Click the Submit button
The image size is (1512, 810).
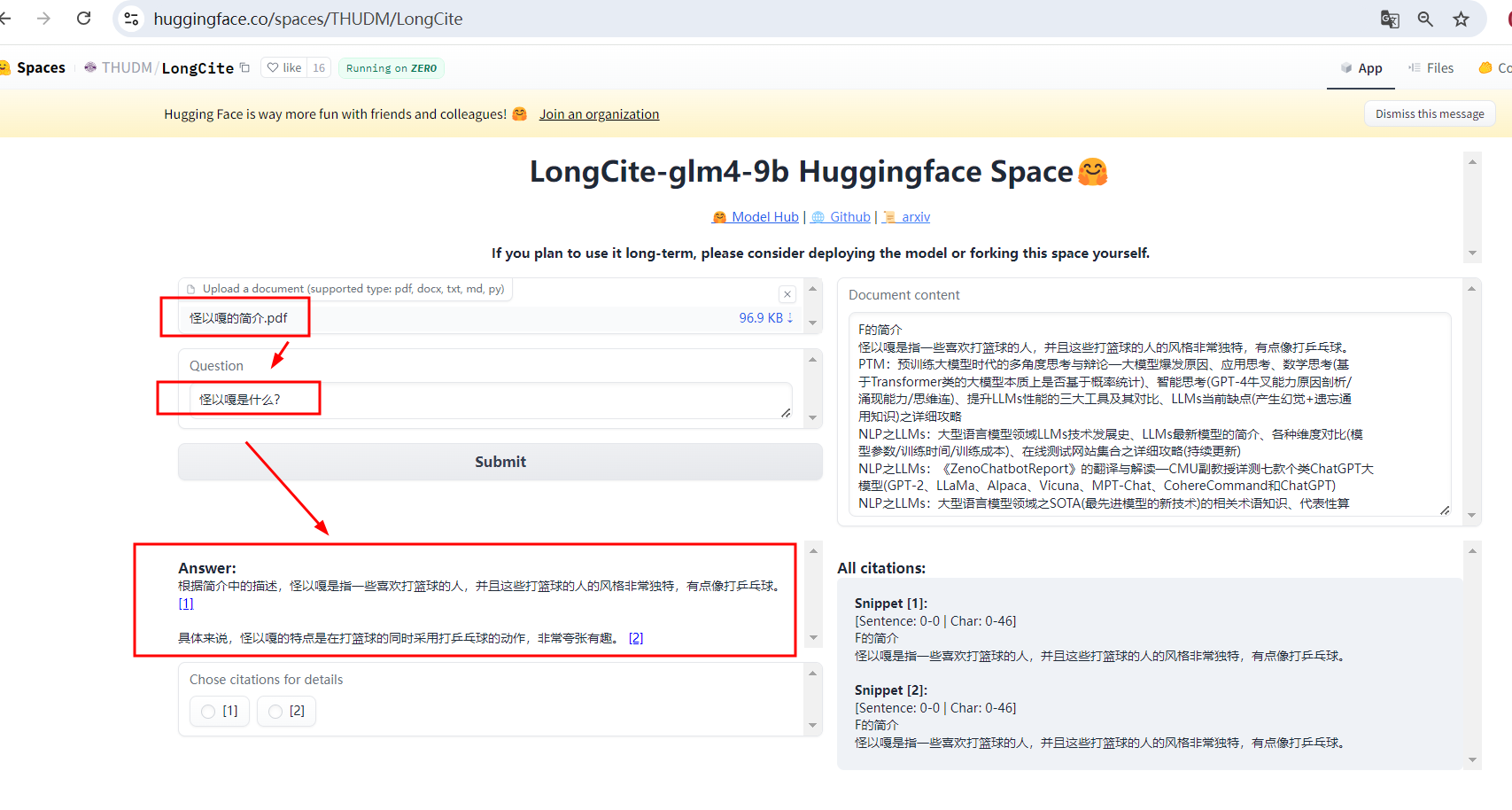(x=500, y=461)
